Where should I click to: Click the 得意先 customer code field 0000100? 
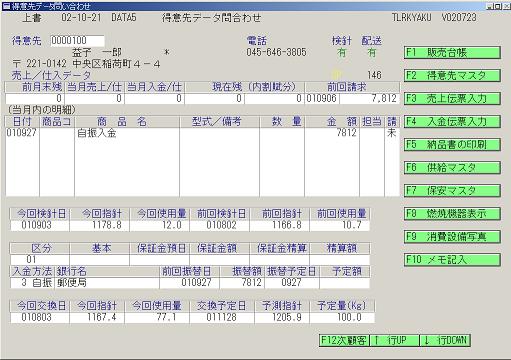point(77,41)
